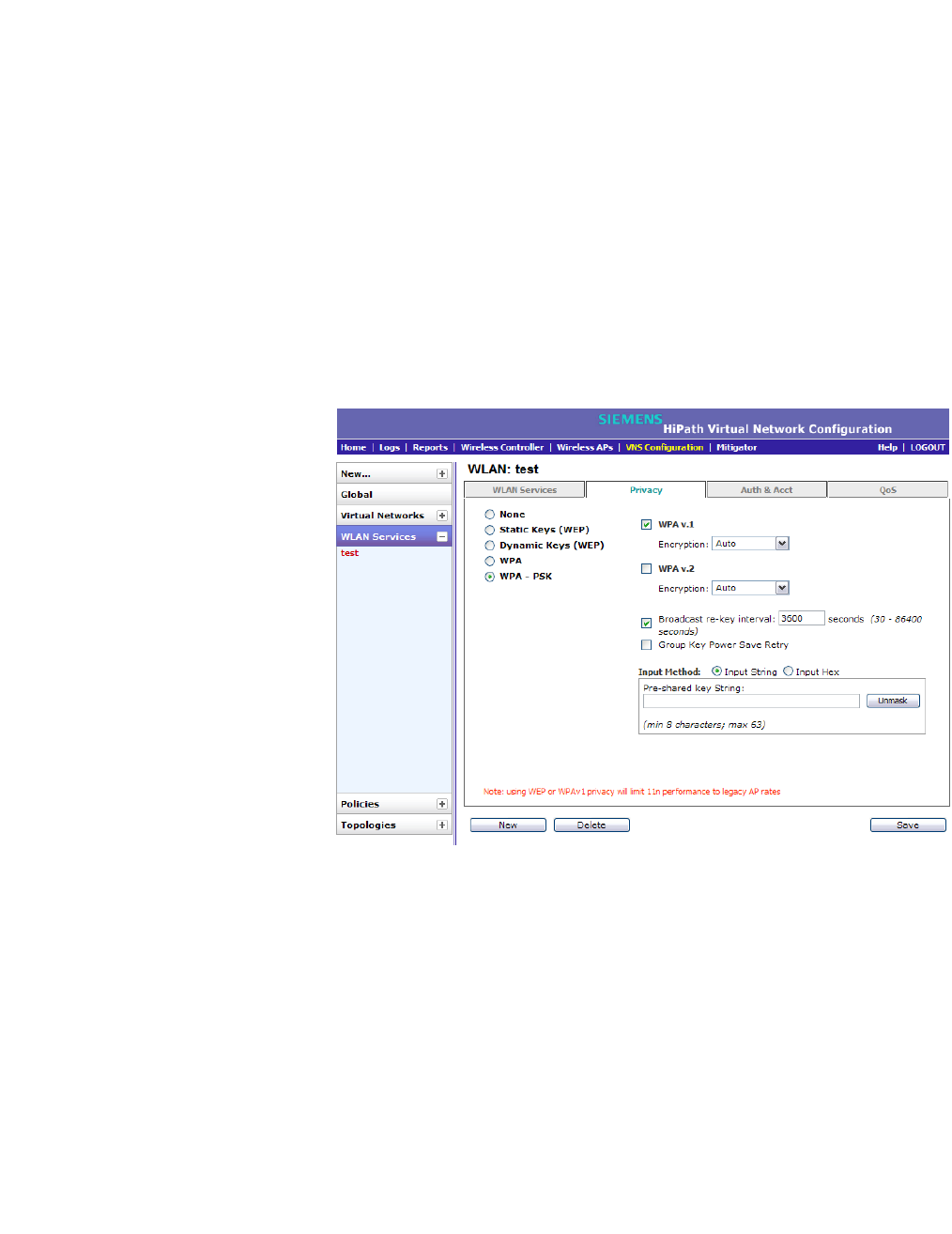Open the Logs menu item
952x1234 pixels.
coord(390,448)
